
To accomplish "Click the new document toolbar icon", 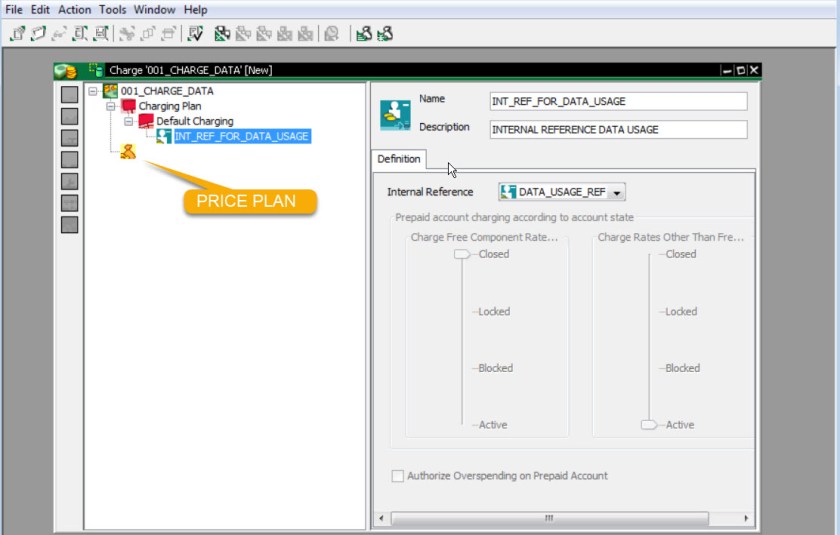I will click(18, 34).
